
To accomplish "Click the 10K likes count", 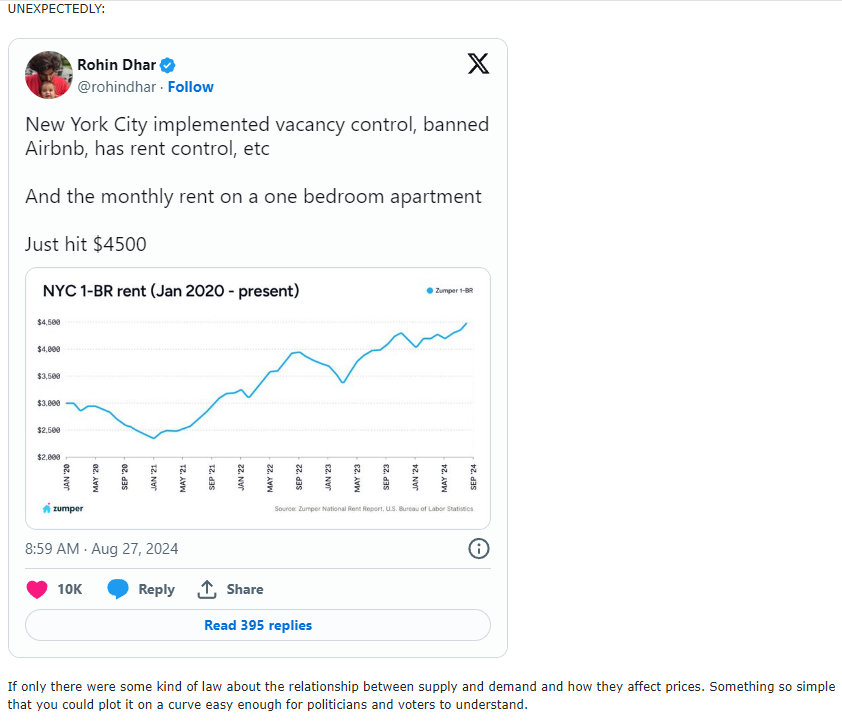I will click(70, 589).
